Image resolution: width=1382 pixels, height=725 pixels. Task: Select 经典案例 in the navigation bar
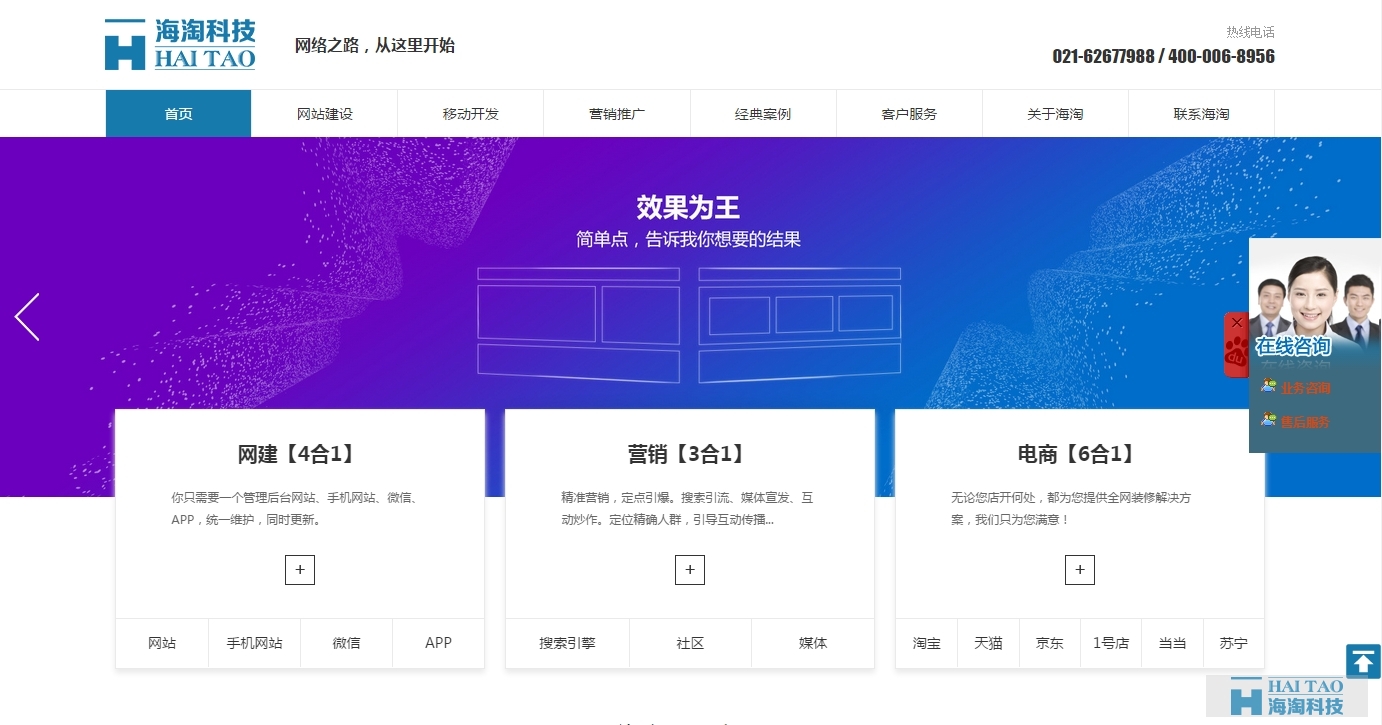tap(763, 114)
